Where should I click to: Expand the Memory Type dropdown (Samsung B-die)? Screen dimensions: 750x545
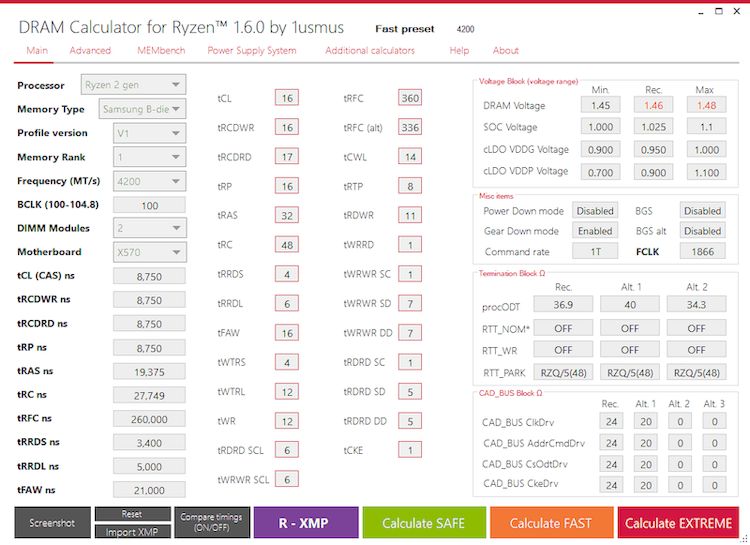click(142, 109)
